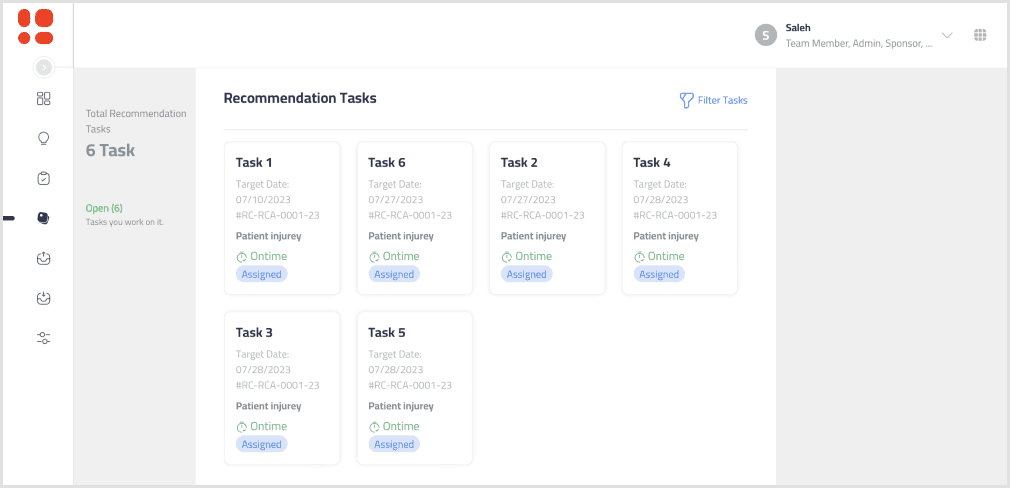Click the Ontime clock icon on Task 5
Viewport: 1010px width, 488px height.
[x=374, y=427]
